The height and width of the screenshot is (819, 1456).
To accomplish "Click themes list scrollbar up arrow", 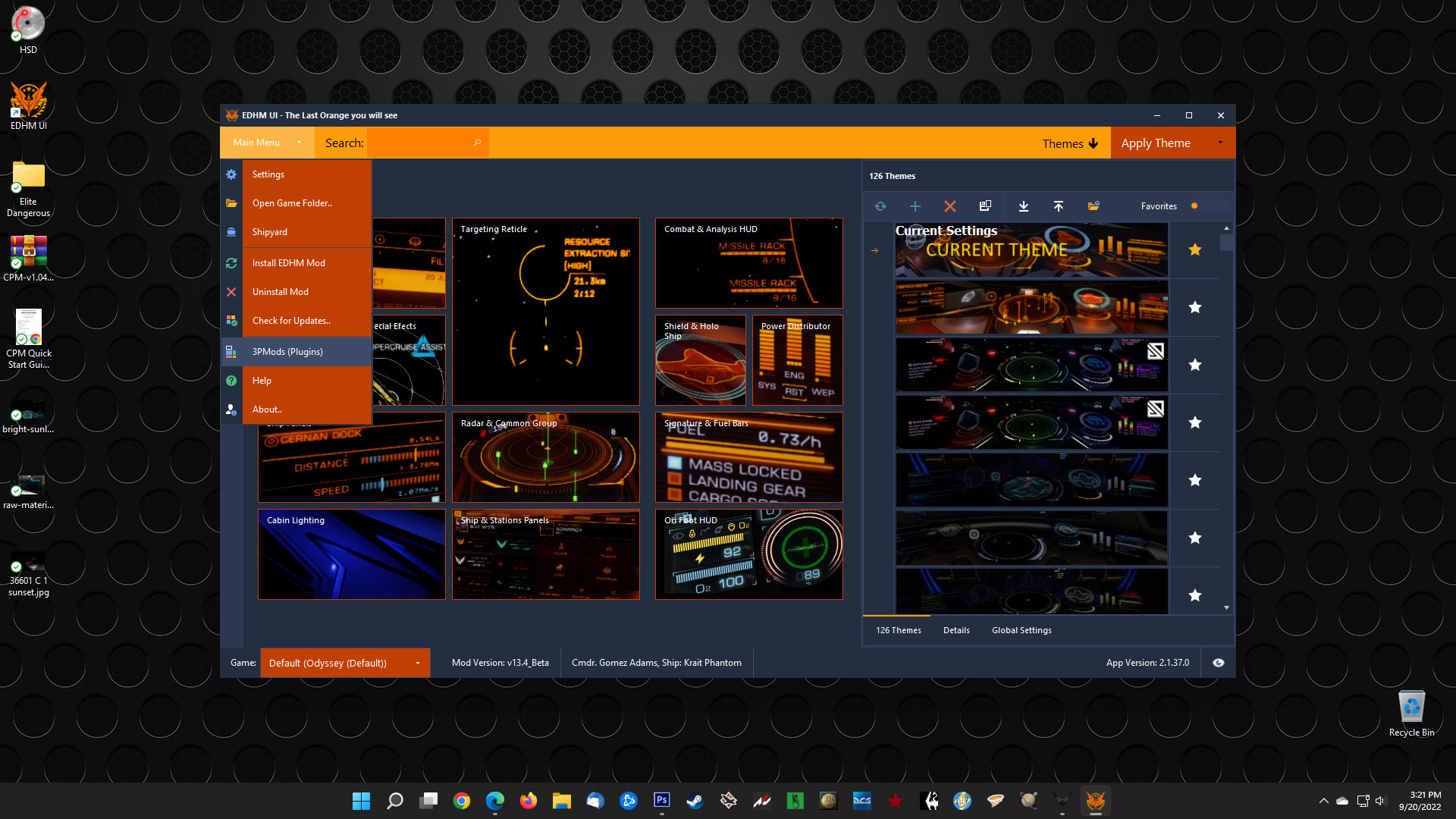I will [1226, 227].
